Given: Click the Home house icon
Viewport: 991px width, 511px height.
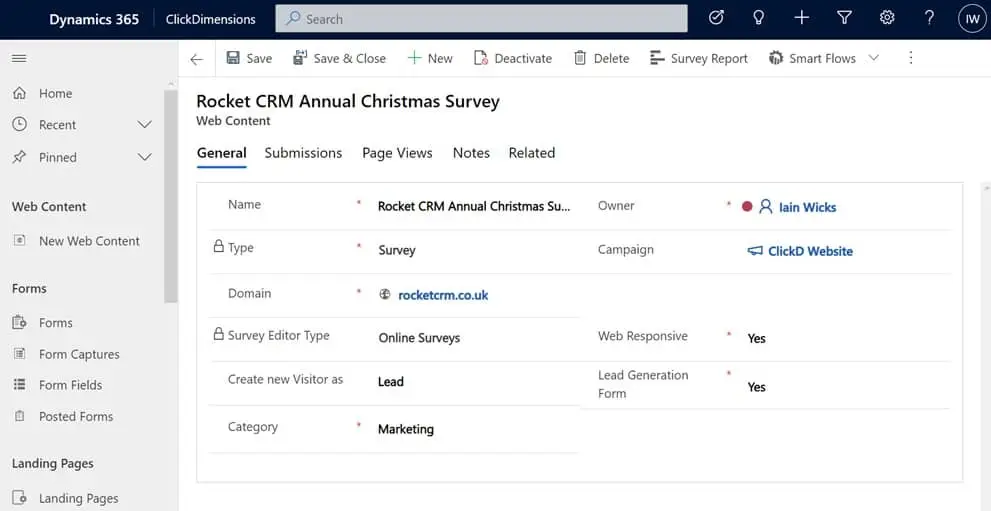Looking at the screenshot, I should coord(20,93).
